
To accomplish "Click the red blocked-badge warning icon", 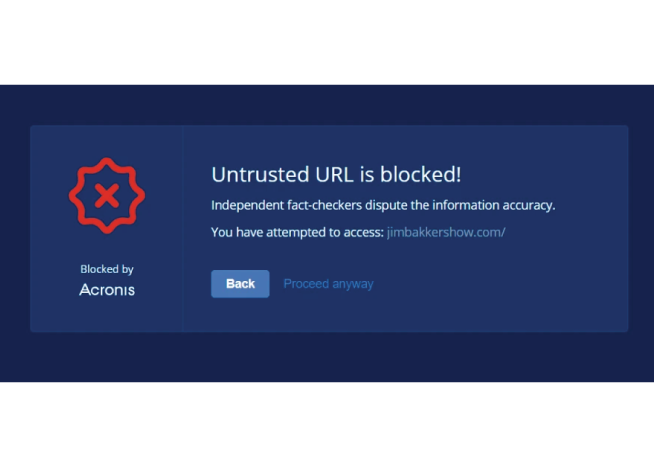I will point(107,196).
